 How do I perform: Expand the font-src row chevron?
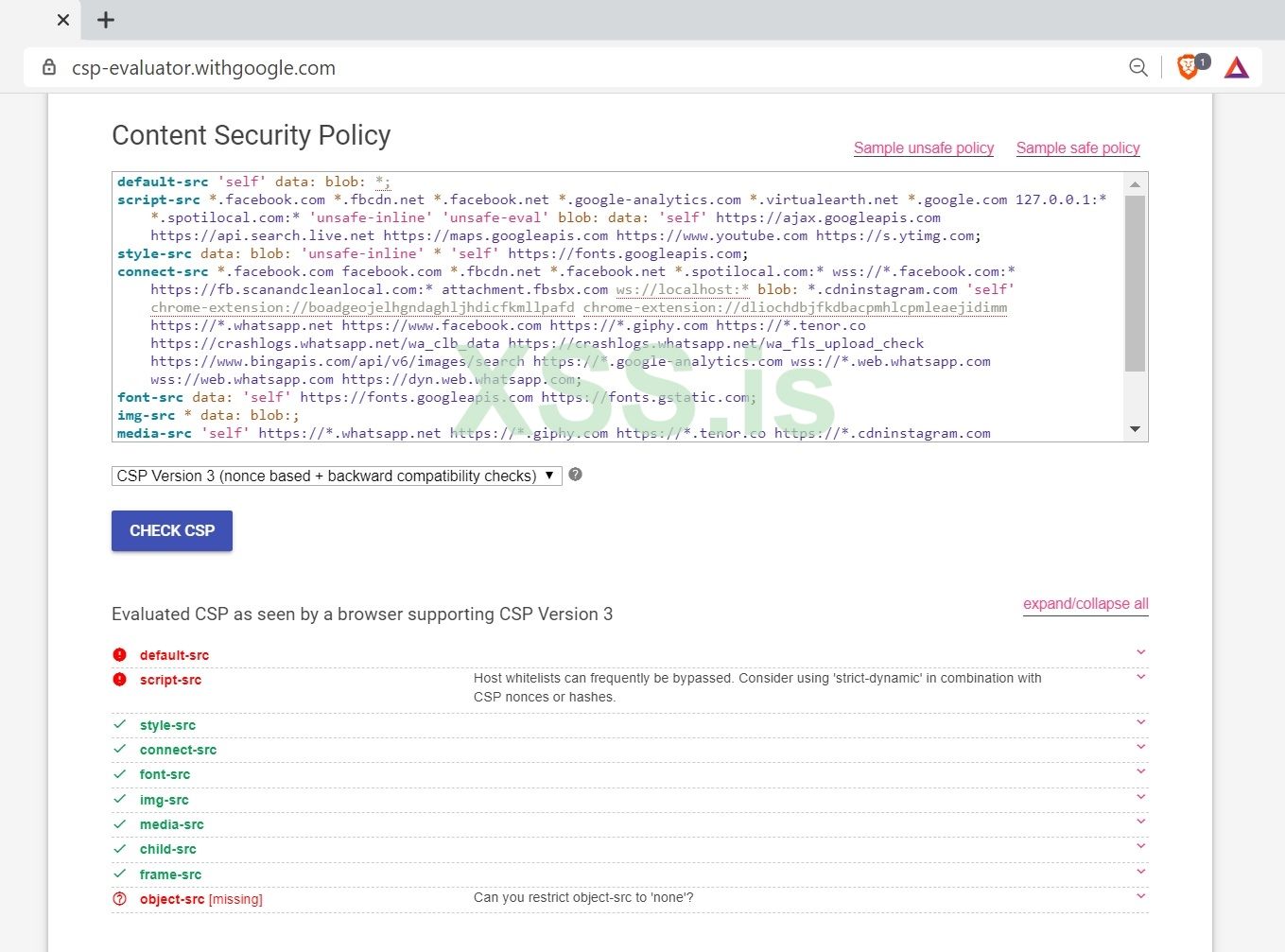tap(1141, 771)
